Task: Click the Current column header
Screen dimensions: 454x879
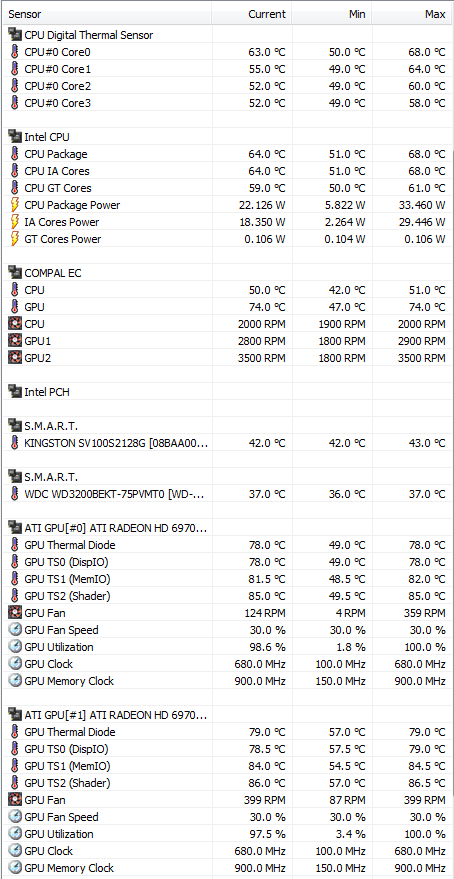Action: point(252,14)
